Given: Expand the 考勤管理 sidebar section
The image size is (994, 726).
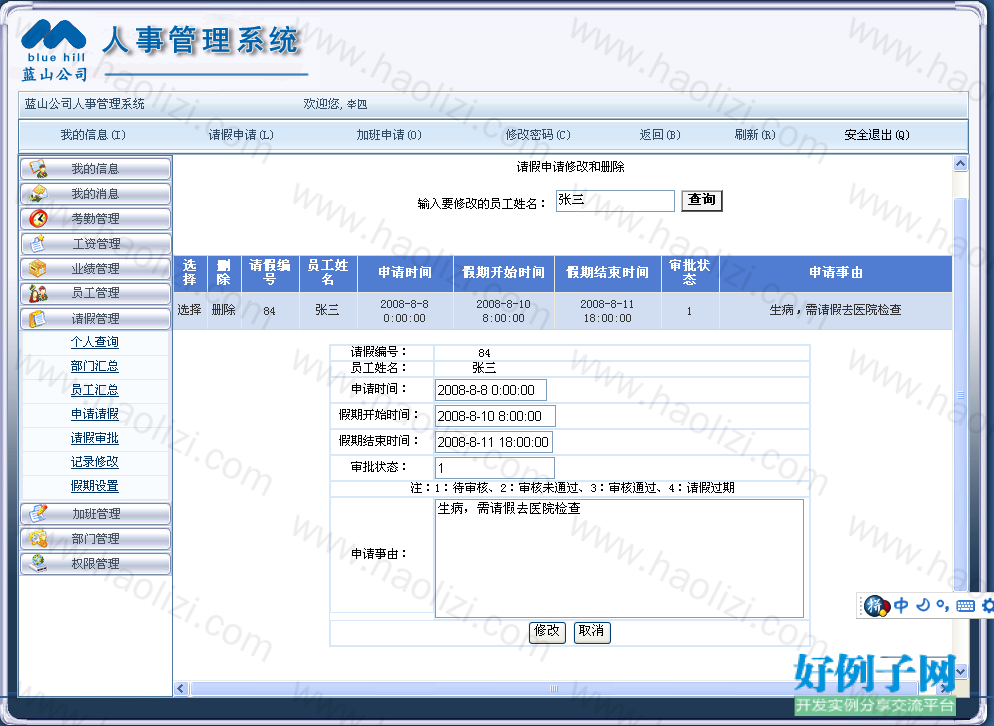Looking at the screenshot, I should pos(95,219).
